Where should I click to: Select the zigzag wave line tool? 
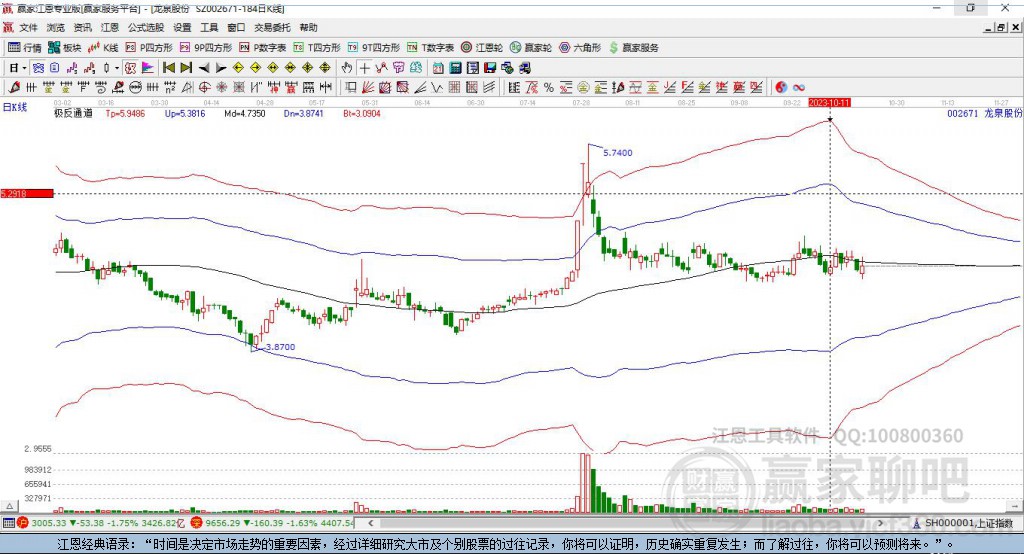point(438,87)
